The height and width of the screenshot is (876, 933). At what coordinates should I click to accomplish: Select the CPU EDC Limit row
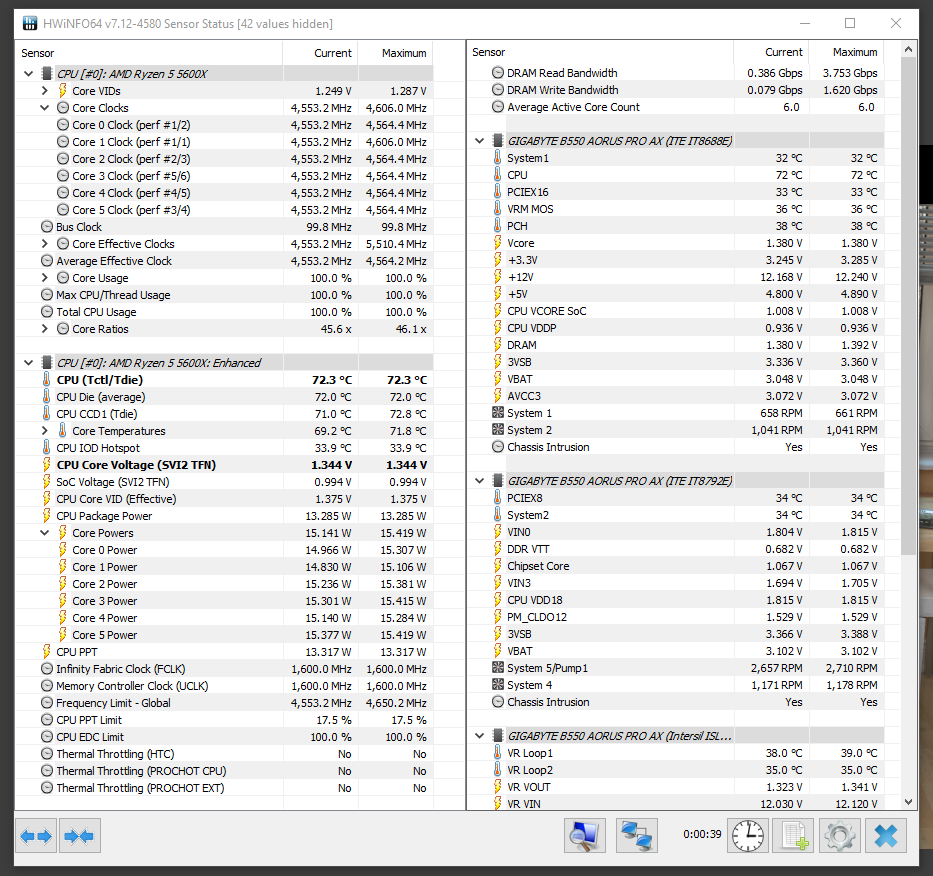click(224, 737)
